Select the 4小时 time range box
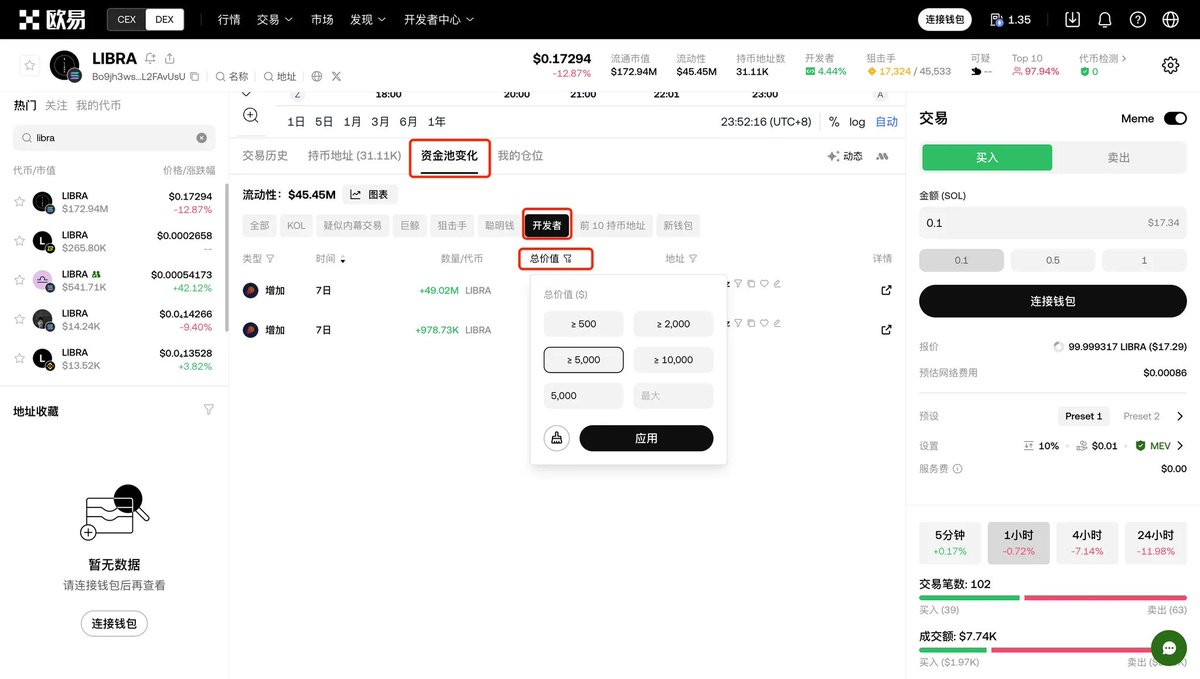This screenshot has height=679, width=1200. [1087, 543]
